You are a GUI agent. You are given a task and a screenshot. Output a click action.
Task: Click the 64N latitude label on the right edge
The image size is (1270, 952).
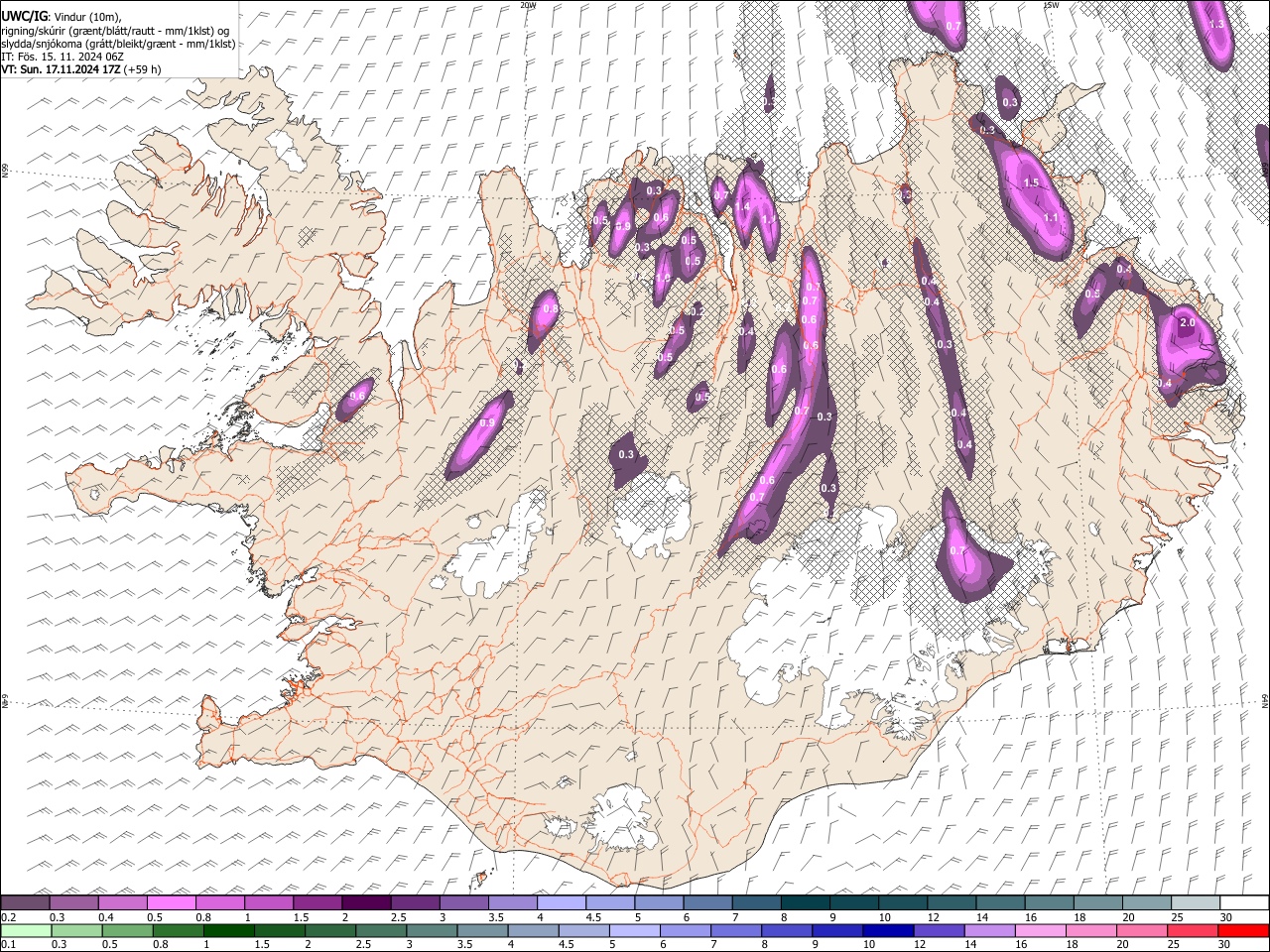tap(1265, 700)
